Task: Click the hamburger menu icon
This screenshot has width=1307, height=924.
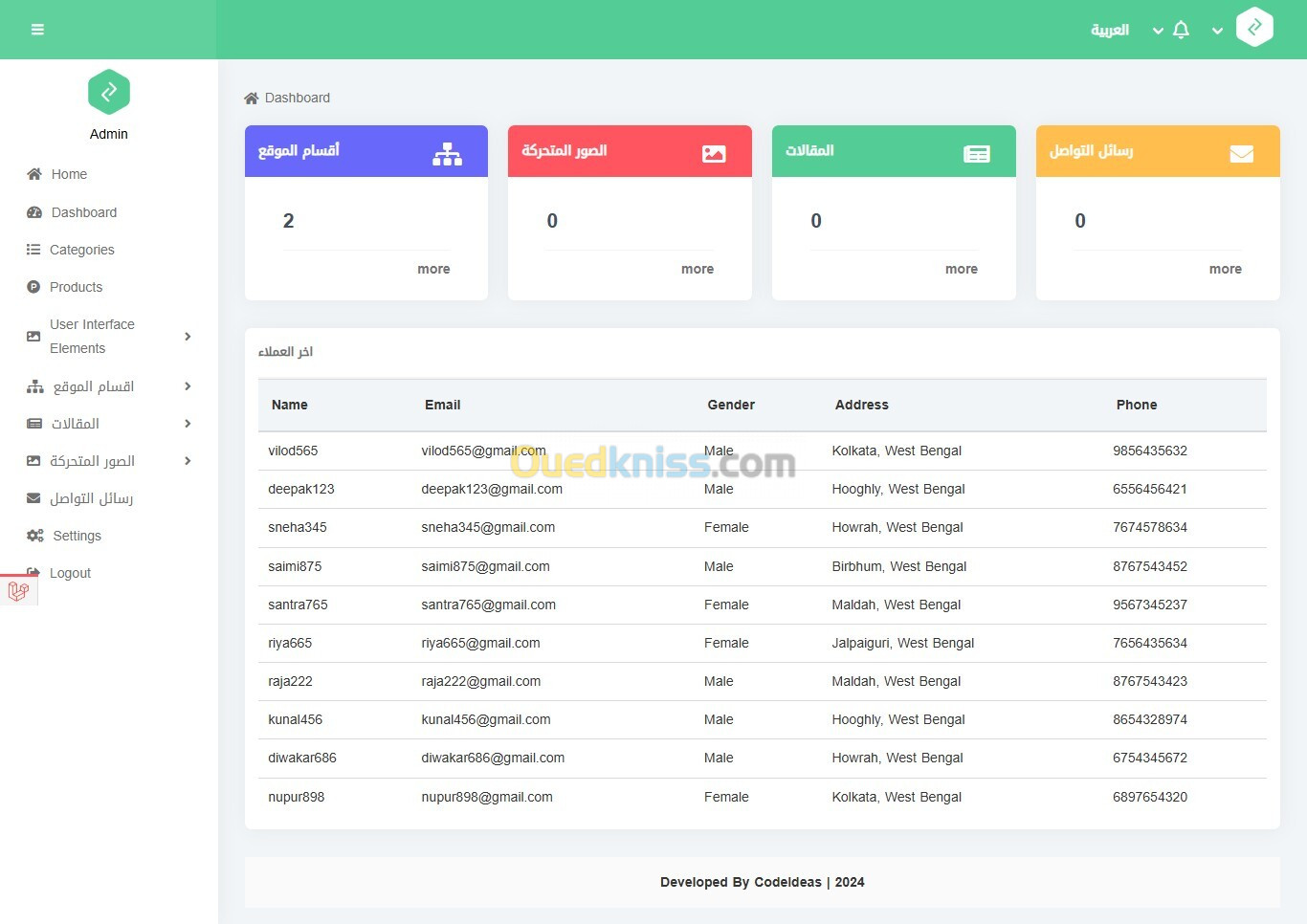Action: 37,30
